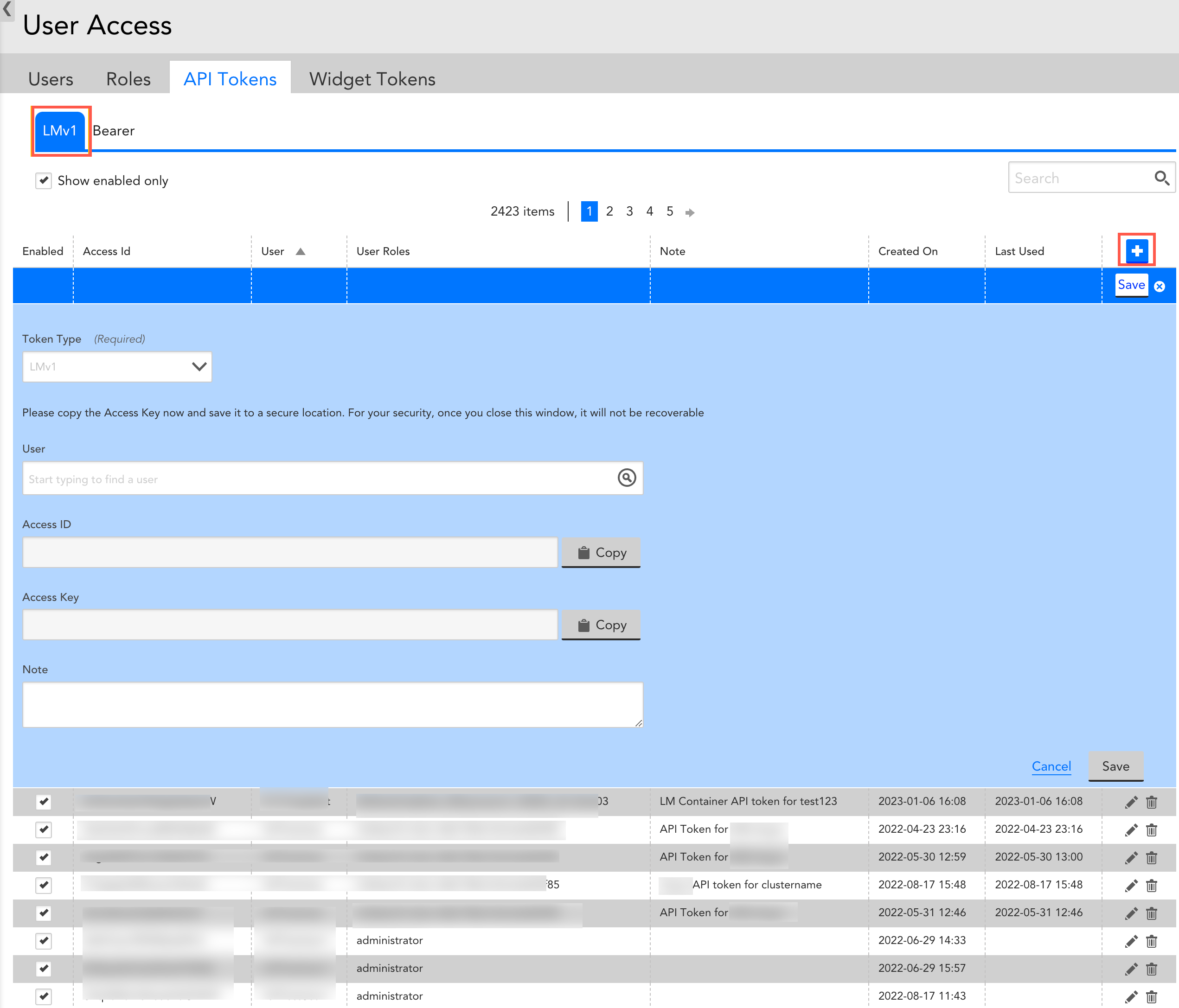Open the Users tab in User Access
Screen dimensions: 1179x1008
point(51,78)
